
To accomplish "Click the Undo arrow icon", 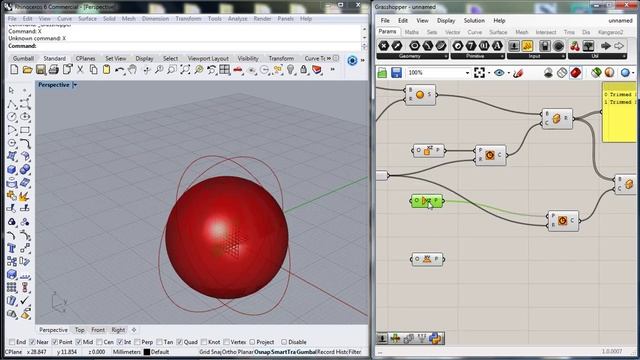I will (x=119, y=70).
